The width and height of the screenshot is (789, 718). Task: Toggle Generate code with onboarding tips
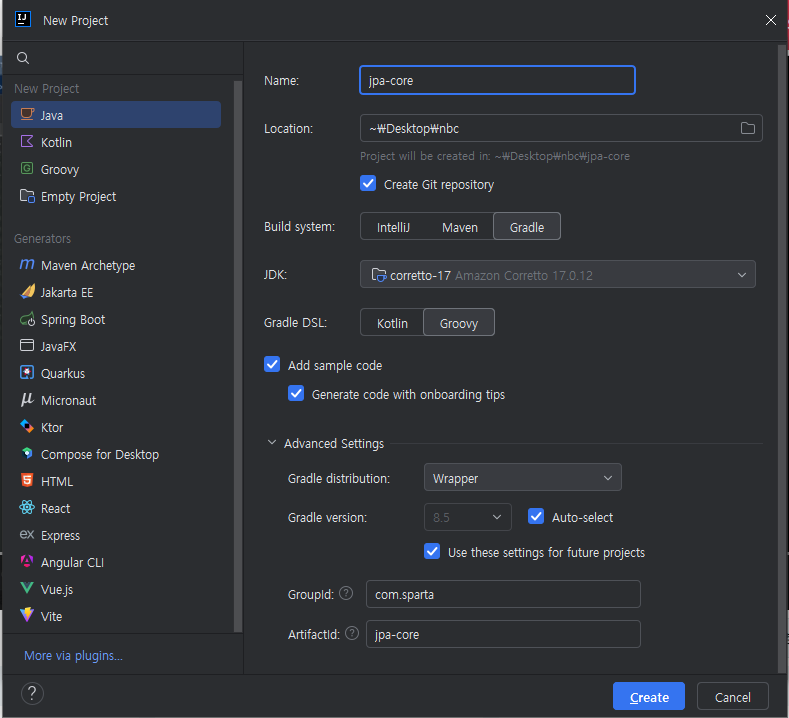(x=296, y=393)
